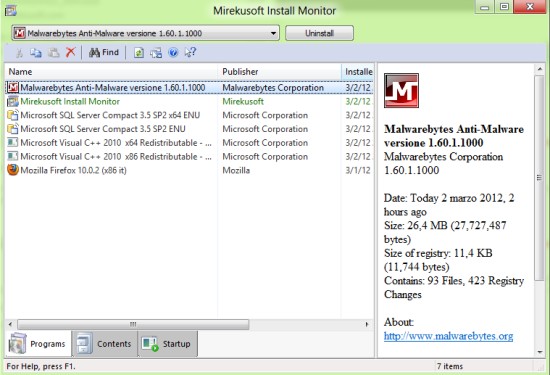The image size is (550, 375).
Task: Select Malwarebytes Anti-Malware versione 1.60.1.1000 row
Action: pos(189,87)
